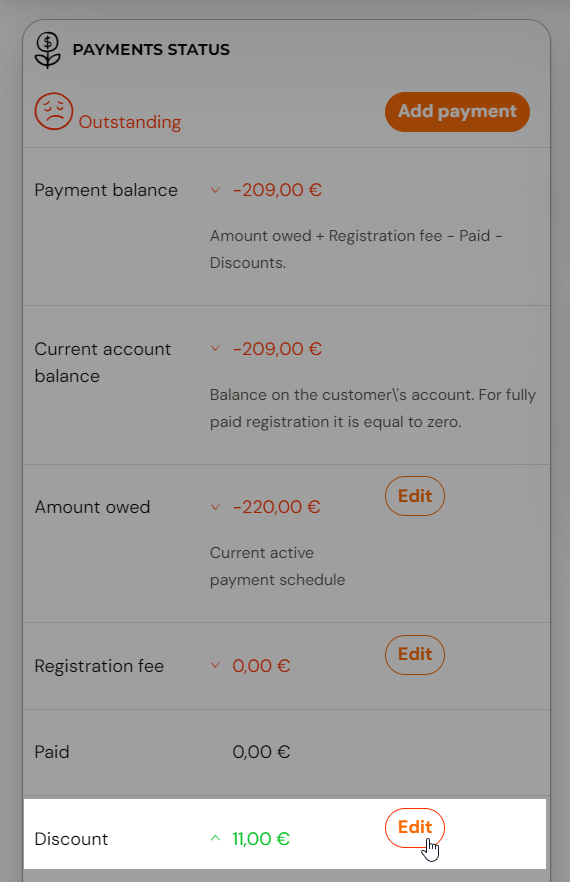The height and width of the screenshot is (882, 570).
Task: Click the money plant Payments Status icon
Action: (x=48, y=50)
